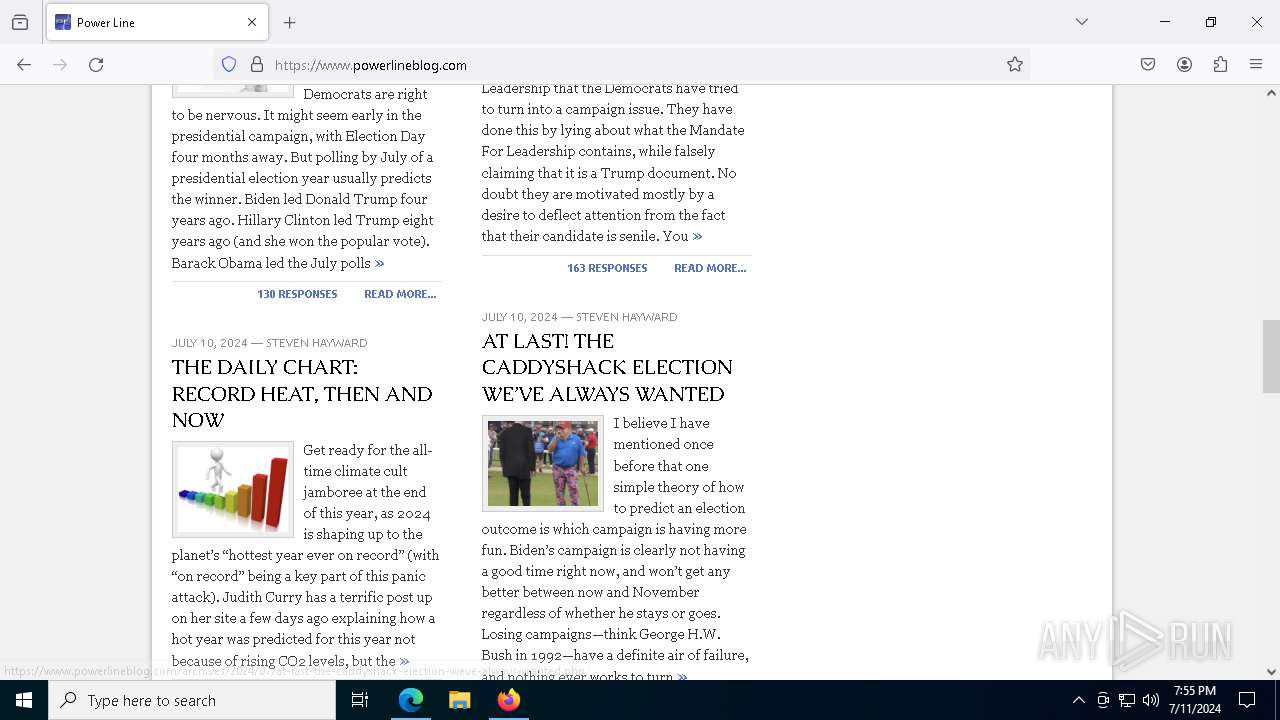Open File Explorer from the taskbar
The image size is (1280, 720).
[x=459, y=700]
